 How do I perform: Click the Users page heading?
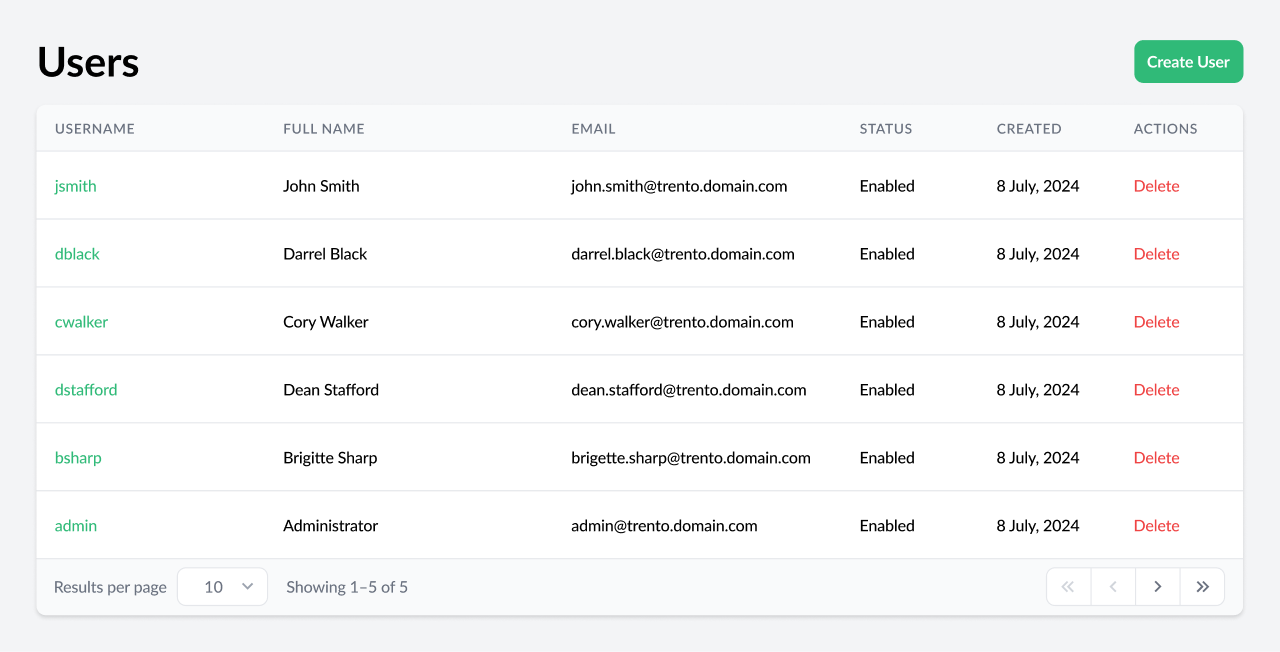[88, 62]
